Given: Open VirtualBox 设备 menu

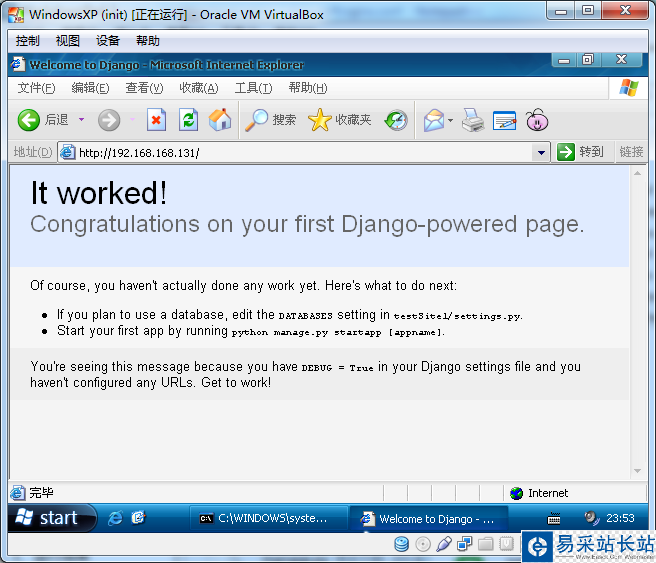Looking at the screenshot, I should 108,41.
